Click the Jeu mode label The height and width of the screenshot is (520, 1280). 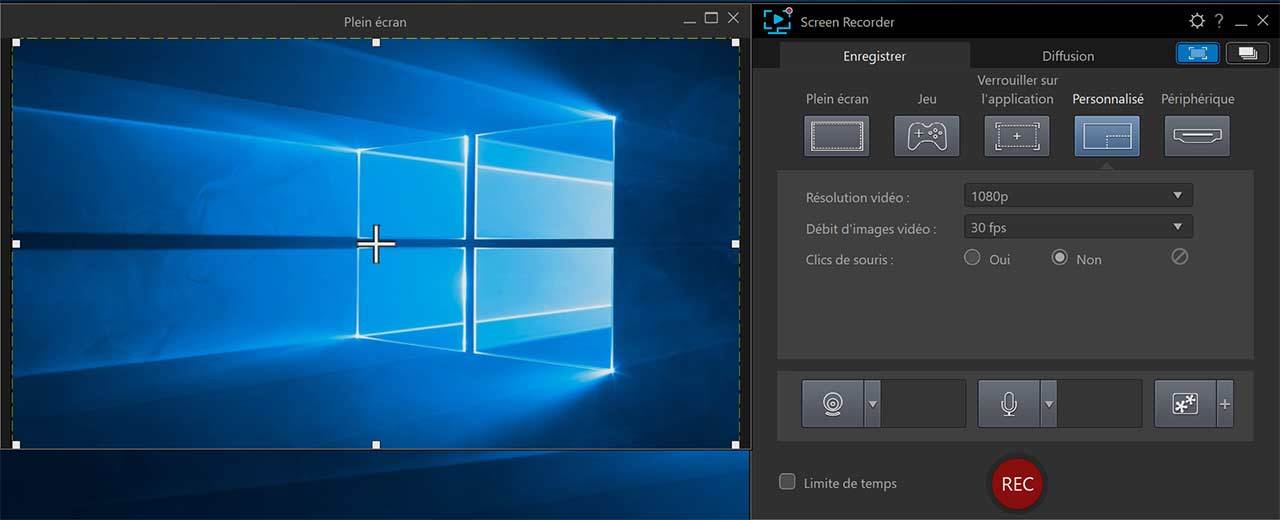click(x=927, y=99)
